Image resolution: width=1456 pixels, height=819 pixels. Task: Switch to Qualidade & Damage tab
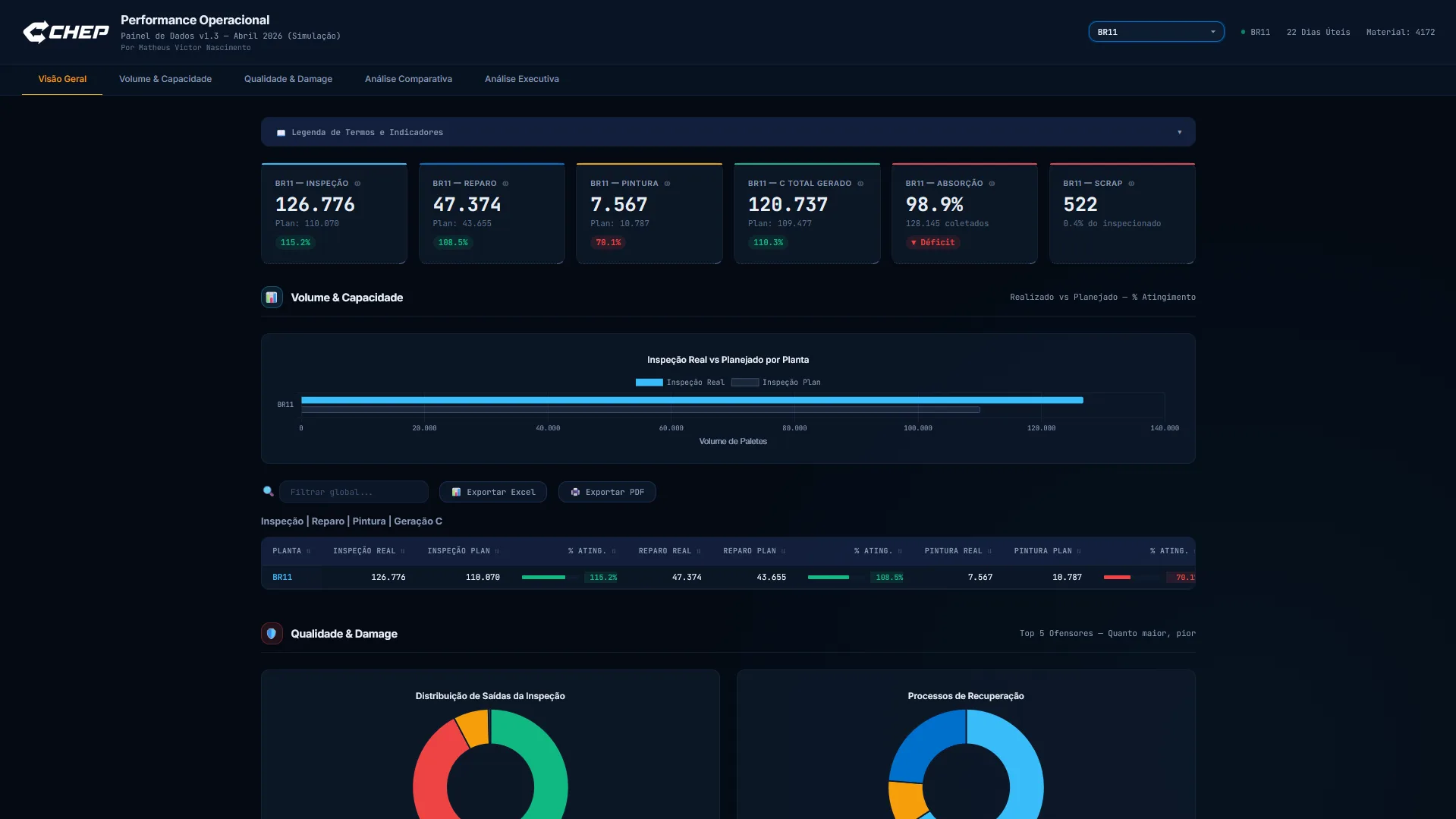tap(288, 79)
